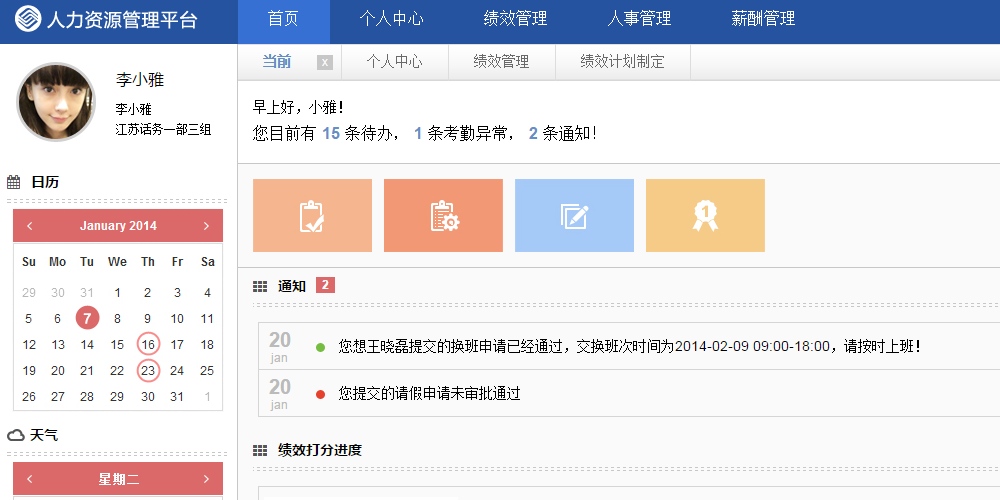The width and height of the screenshot is (1000, 500).
Task: Open 绩效管理 in top navigation
Action: click(x=515, y=19)
